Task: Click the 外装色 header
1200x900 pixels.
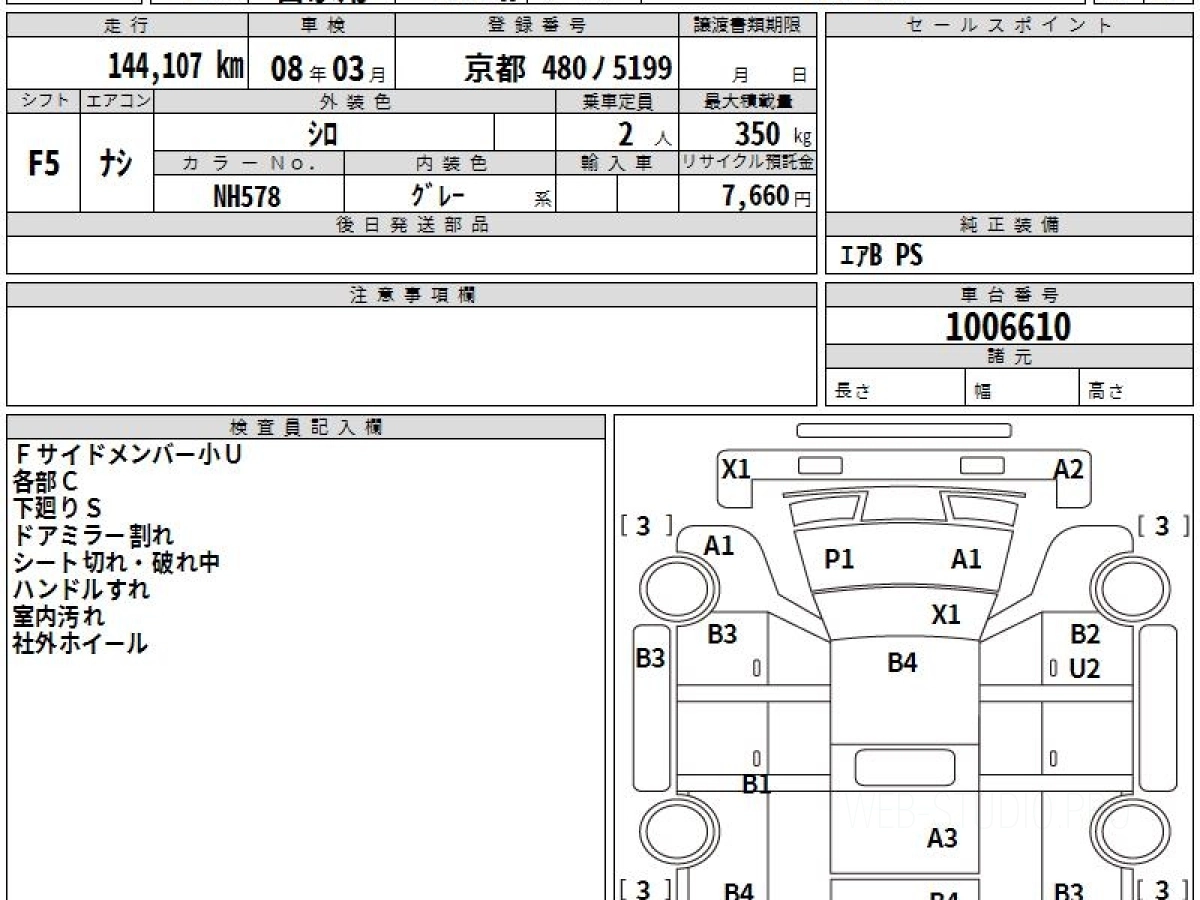Action: [x=354, y=101]
